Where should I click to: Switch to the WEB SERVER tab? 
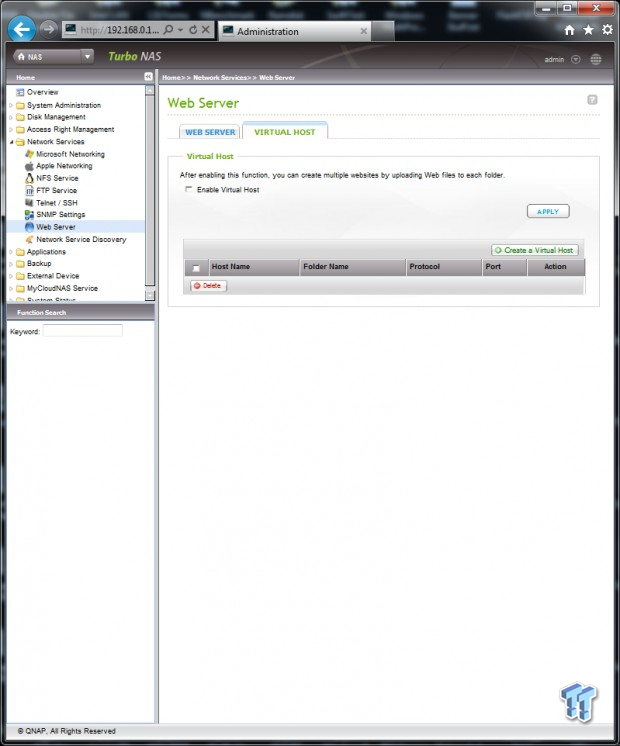210,132
